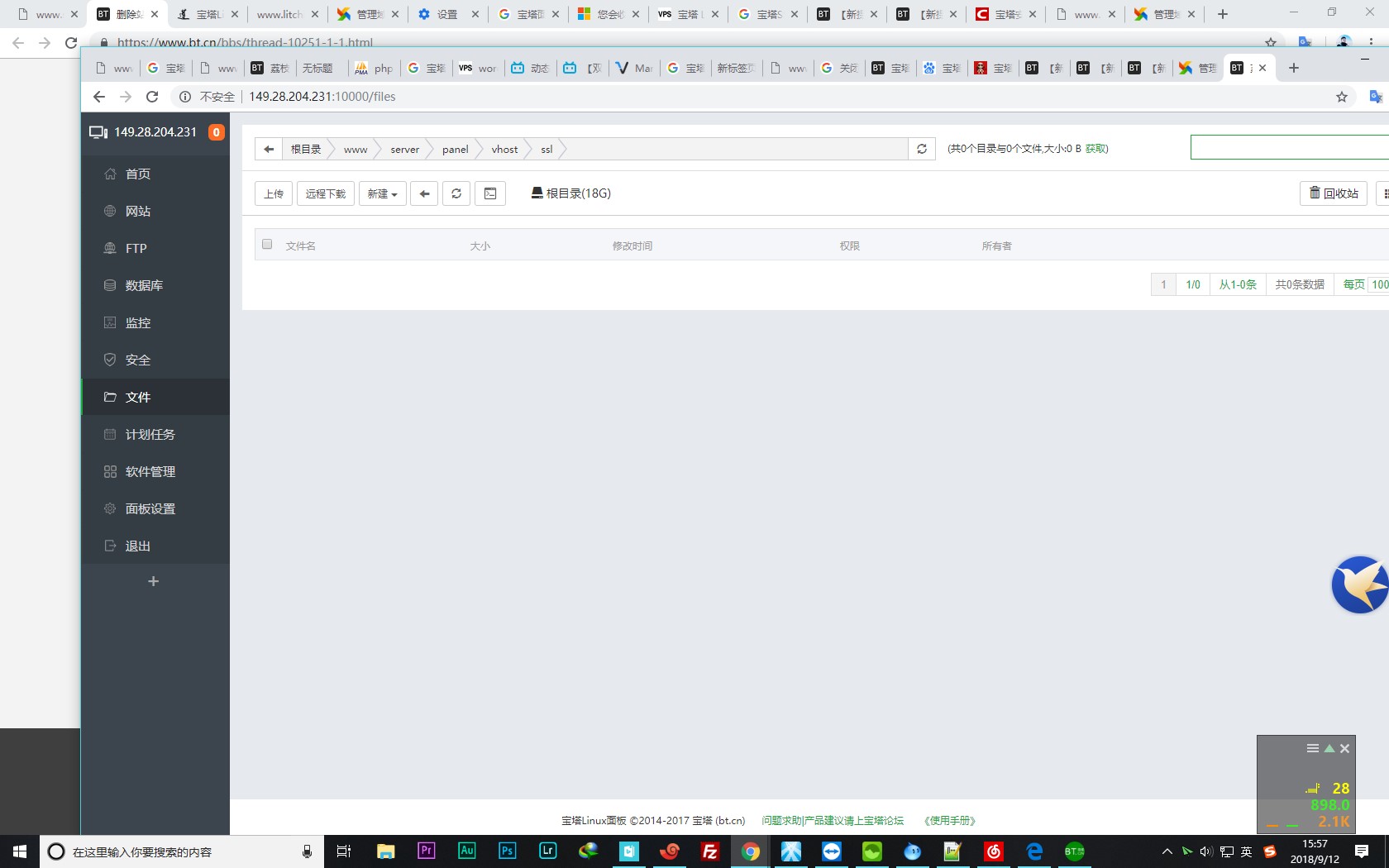Click page number 1 in pagination
This screenshot has width=1389, height=868.
[1163, 284]
